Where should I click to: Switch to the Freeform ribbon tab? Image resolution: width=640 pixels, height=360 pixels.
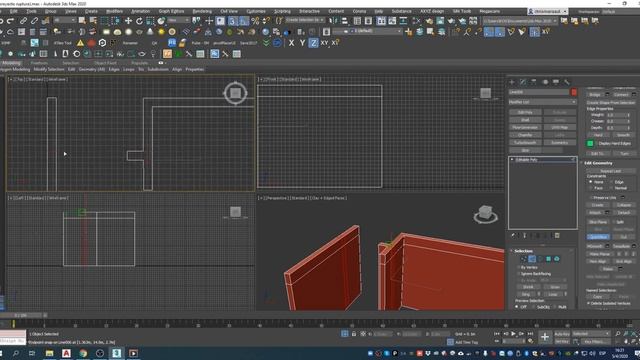(x=39, y=63)
